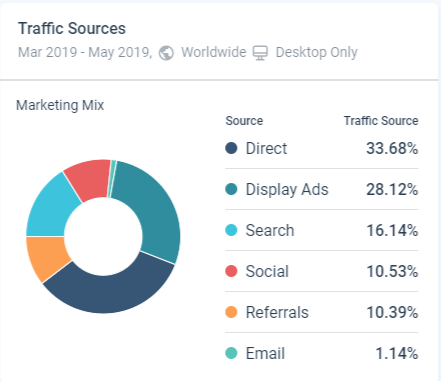Click the Search light blue legend dot
The height and width of the screenshot is (381, 441).
point(231,230)
